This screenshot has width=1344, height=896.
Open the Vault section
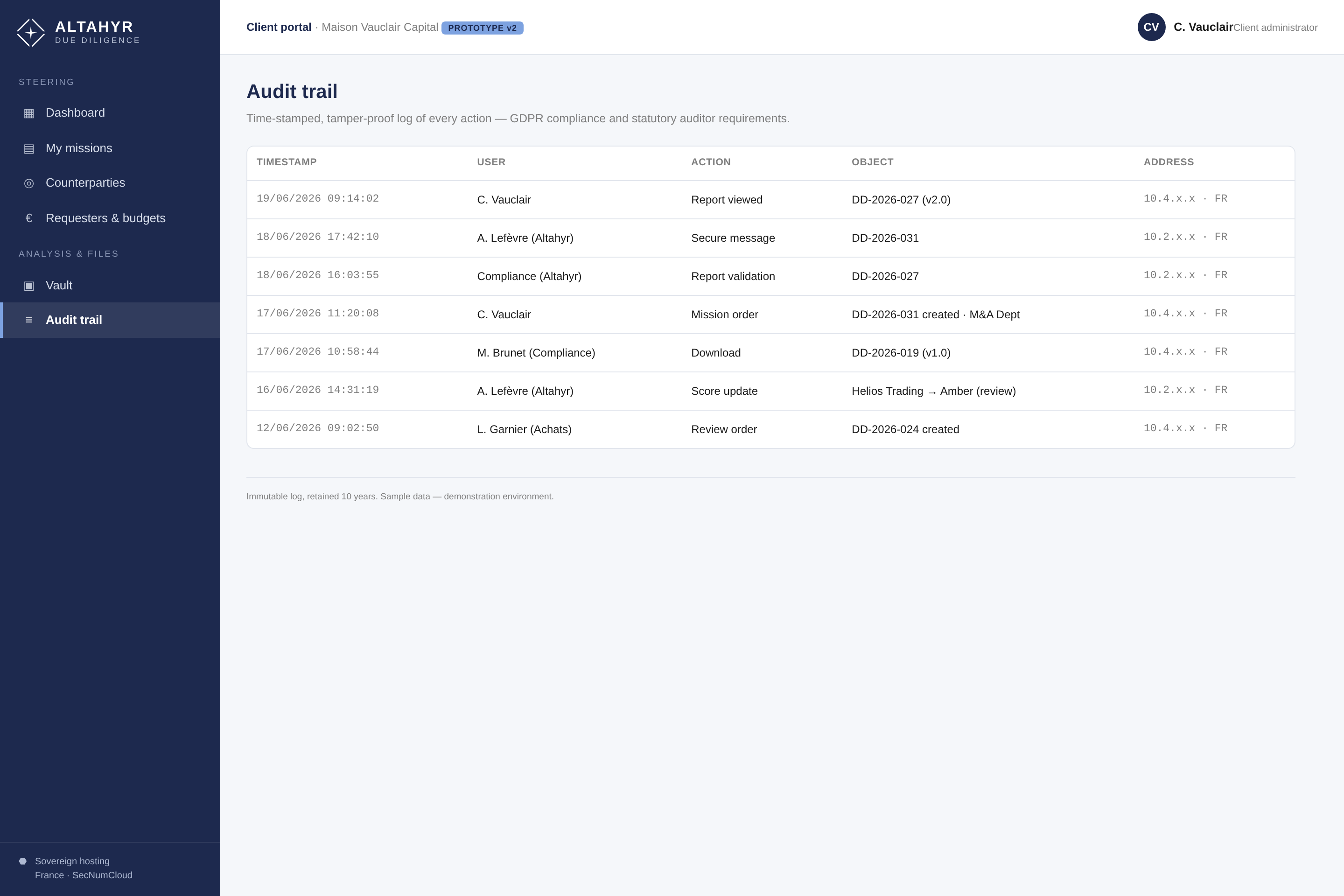click(110, 286)
